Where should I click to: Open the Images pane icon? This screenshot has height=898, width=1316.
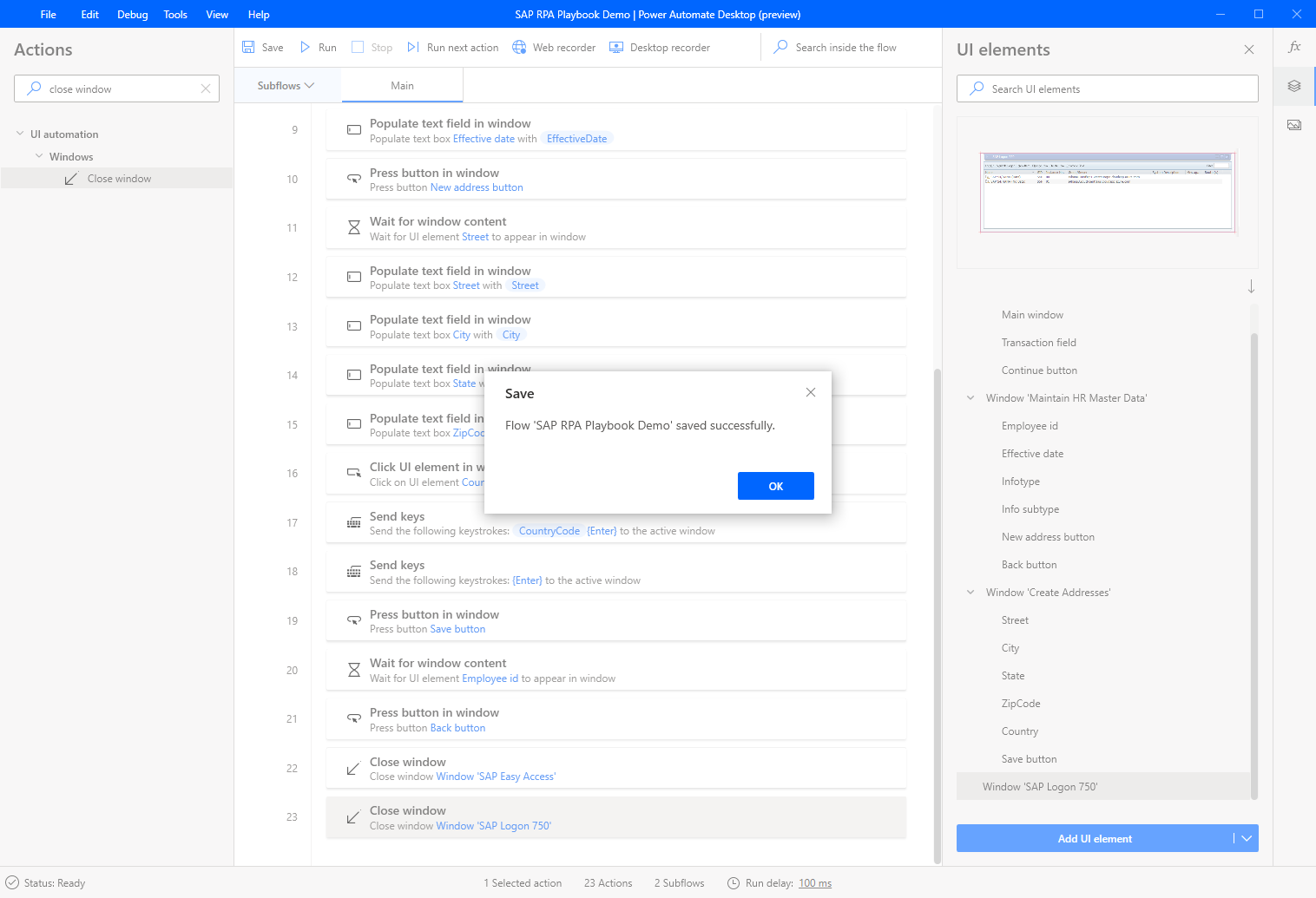point(1294,125)
